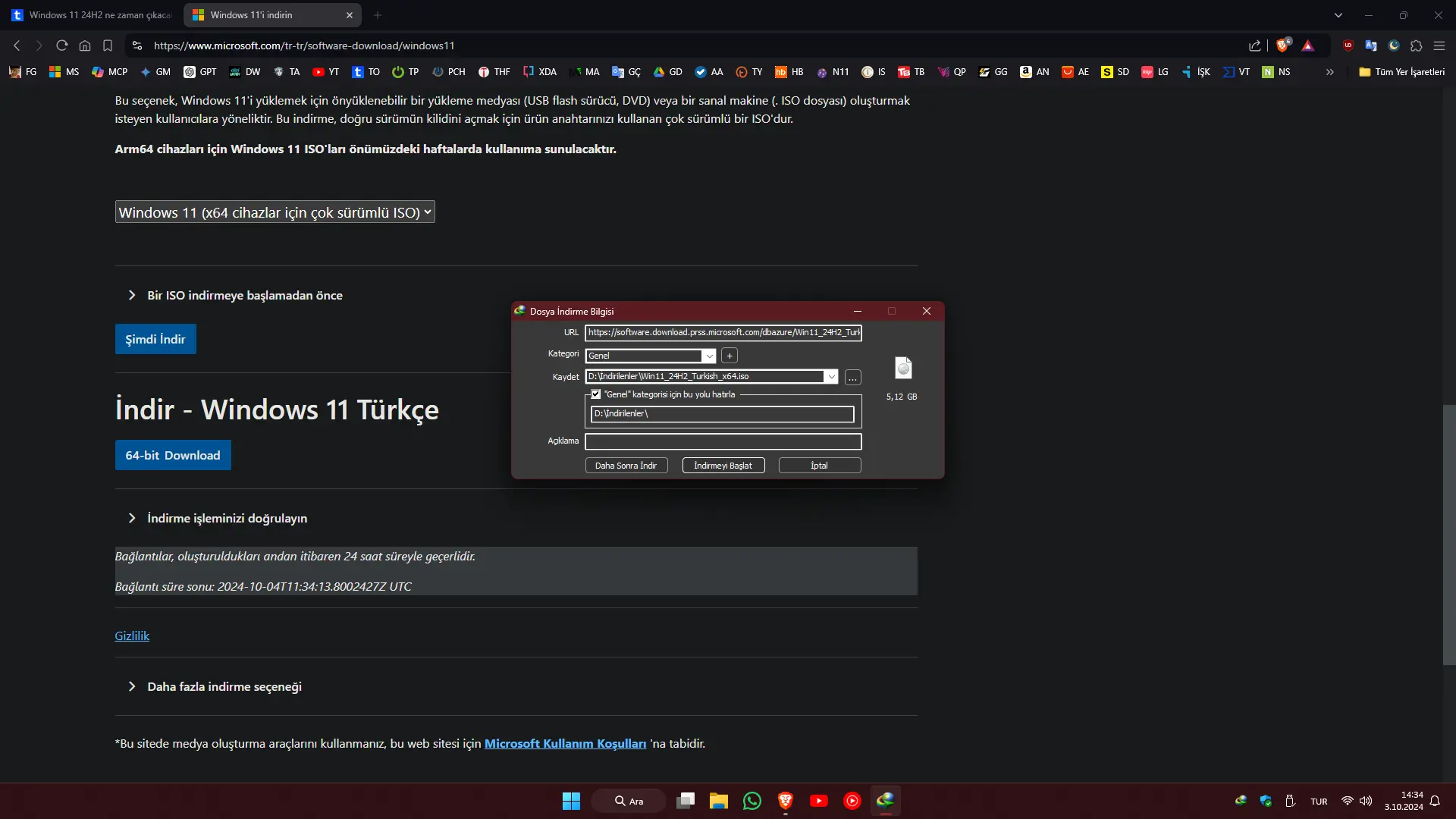Switch TUR keyboard language indicator
1456x819 pixels.
[1319, 802]
